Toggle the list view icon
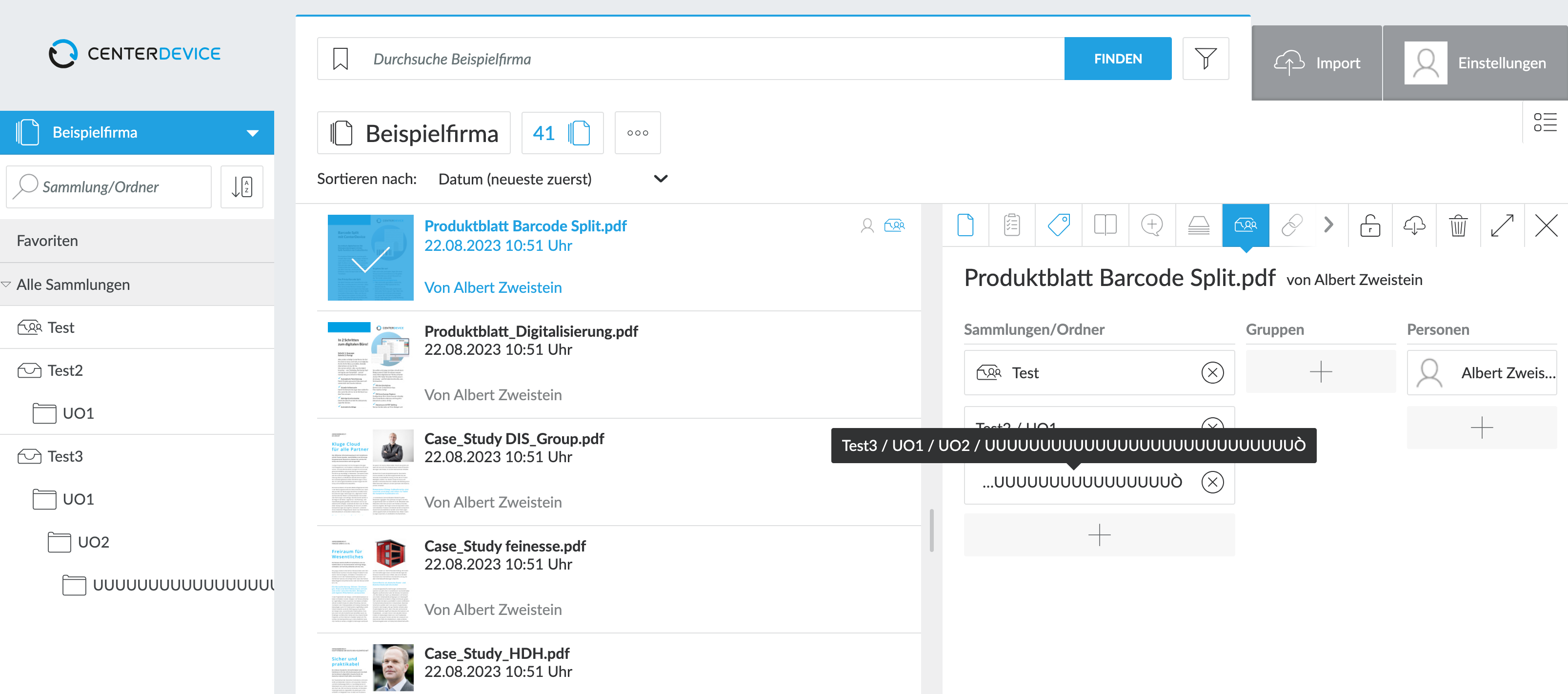This screenshot has height=694, width=1568. point(1545,122)
